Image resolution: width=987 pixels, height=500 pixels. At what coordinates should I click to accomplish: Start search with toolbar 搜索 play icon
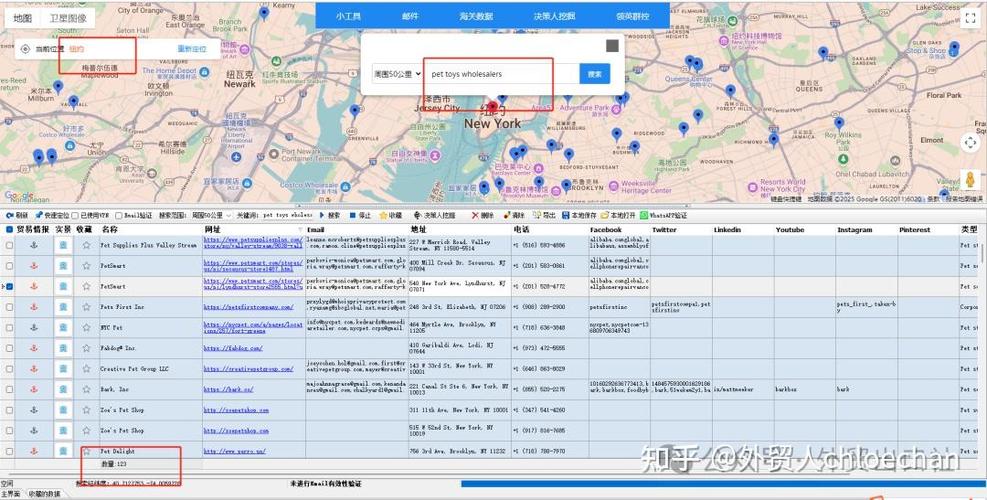[322, 215]
